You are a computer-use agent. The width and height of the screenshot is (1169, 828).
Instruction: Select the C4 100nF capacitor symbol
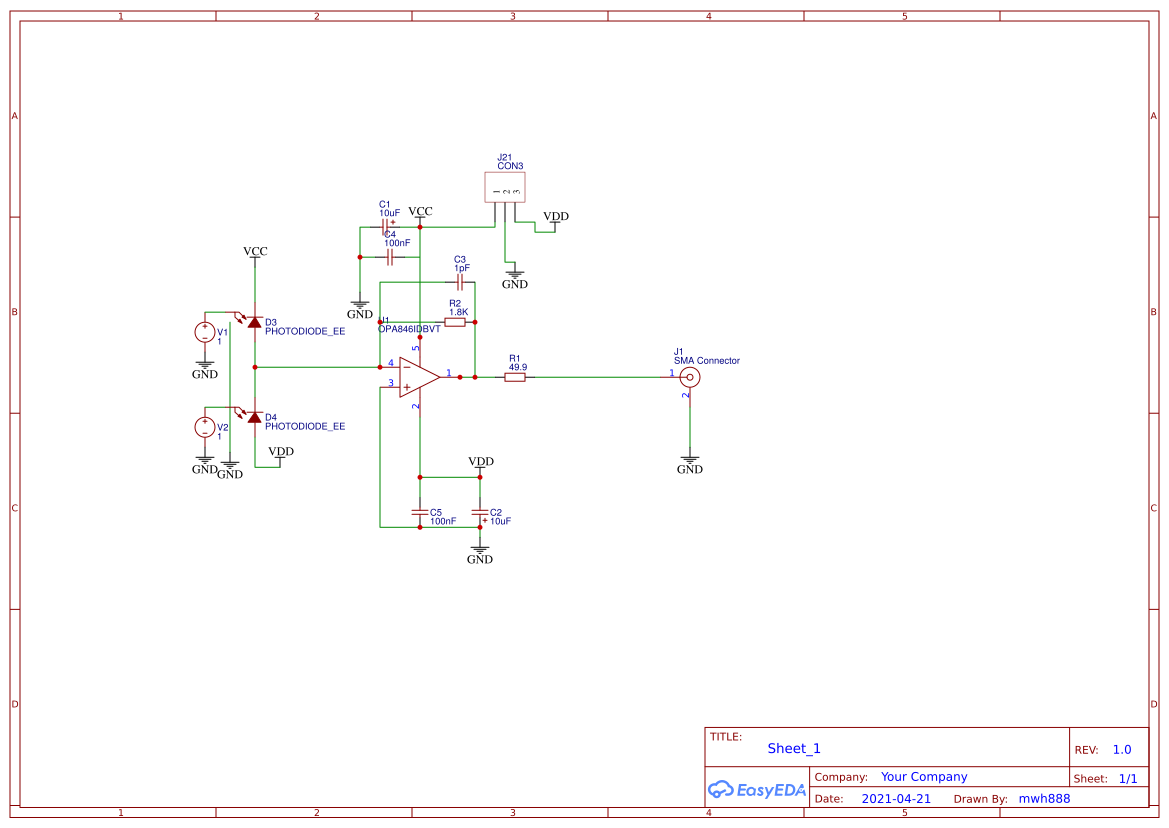point(390,257)
